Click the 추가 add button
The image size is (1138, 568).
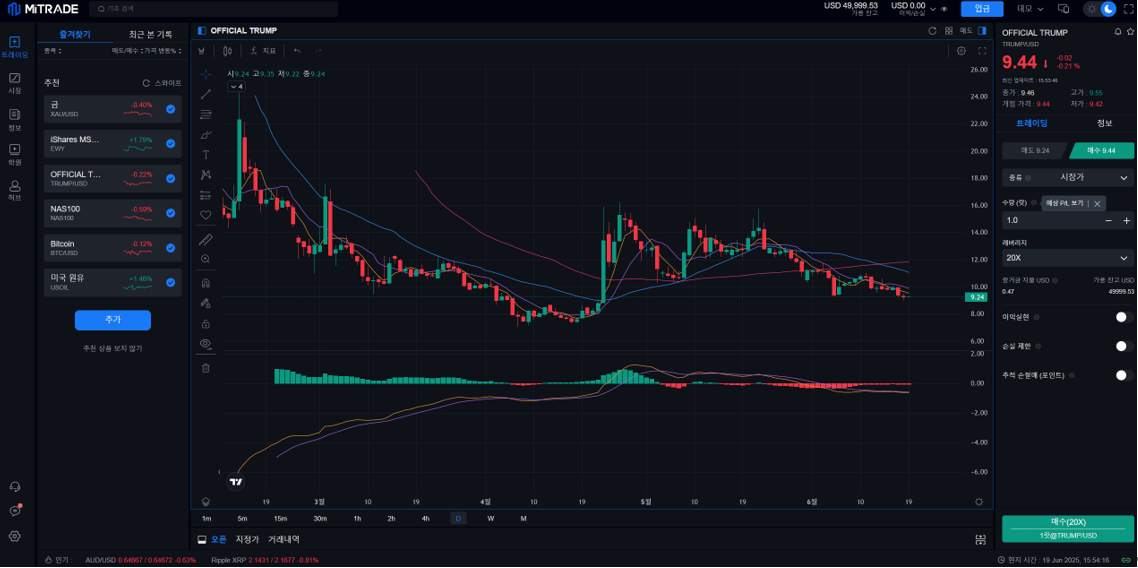pyautogui.click(x=112, y=320)
